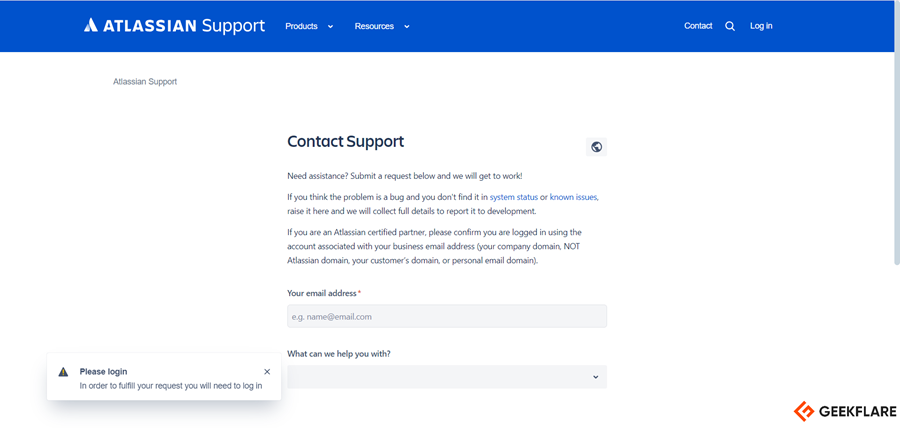Click the chevron arrow beside Products

tap(330, 26)
